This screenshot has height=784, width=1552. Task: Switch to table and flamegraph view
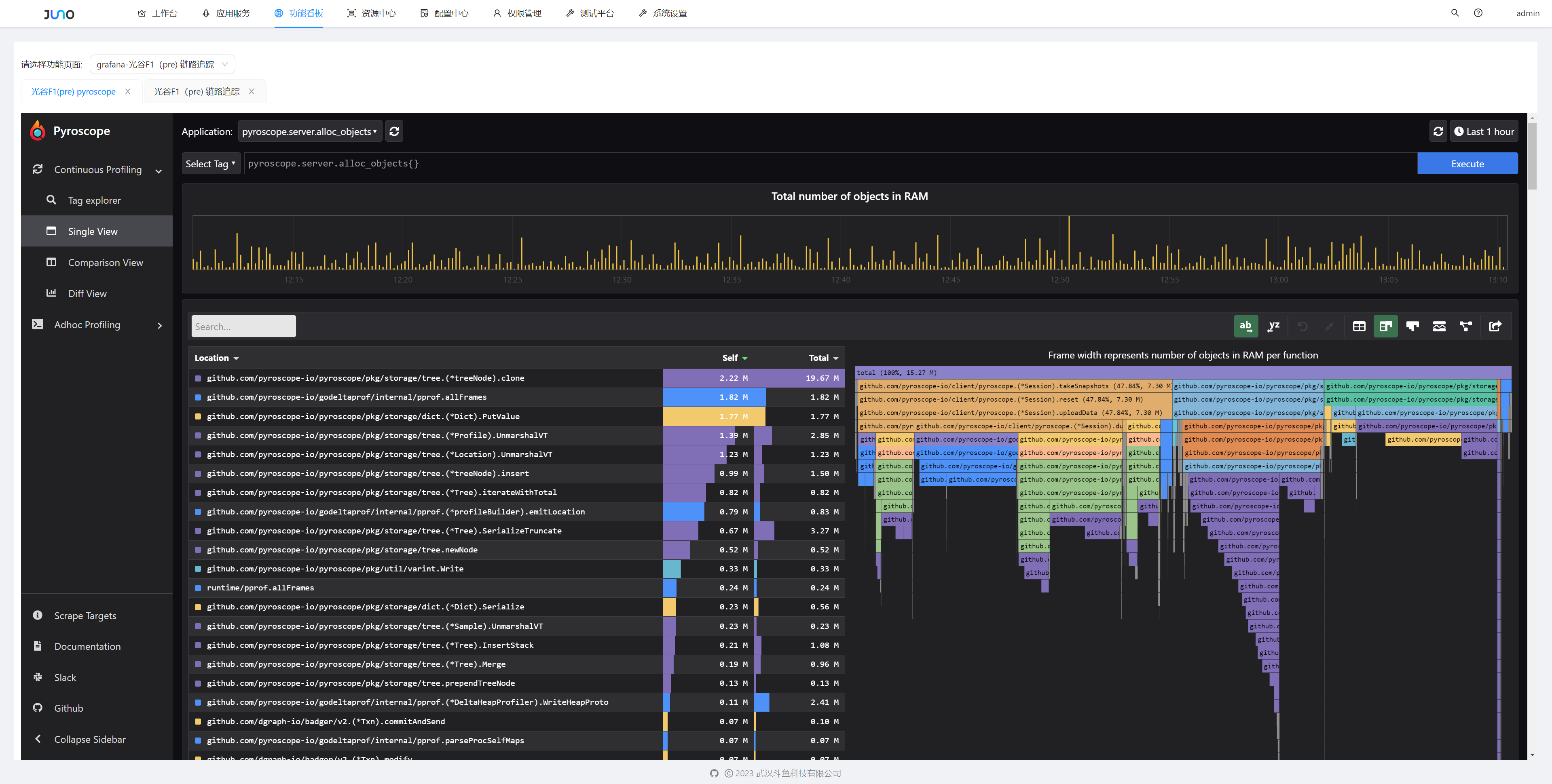1386,326
